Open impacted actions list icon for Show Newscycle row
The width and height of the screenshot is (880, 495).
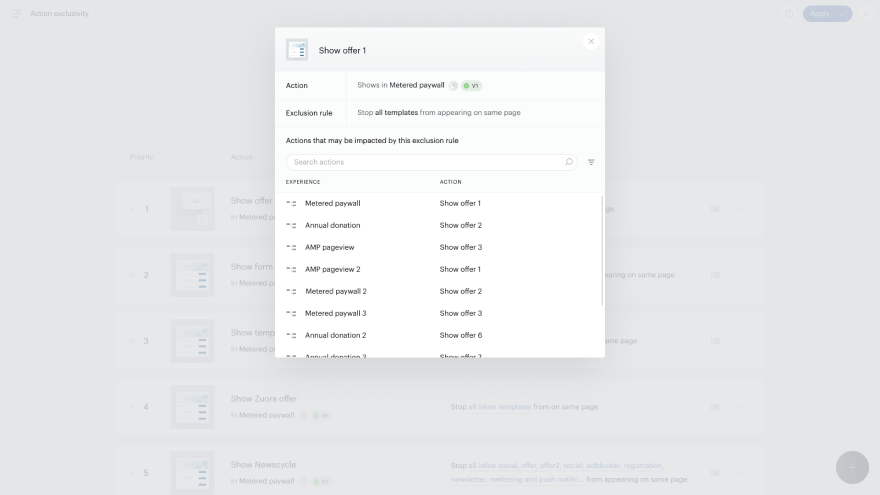coord(715,473)
